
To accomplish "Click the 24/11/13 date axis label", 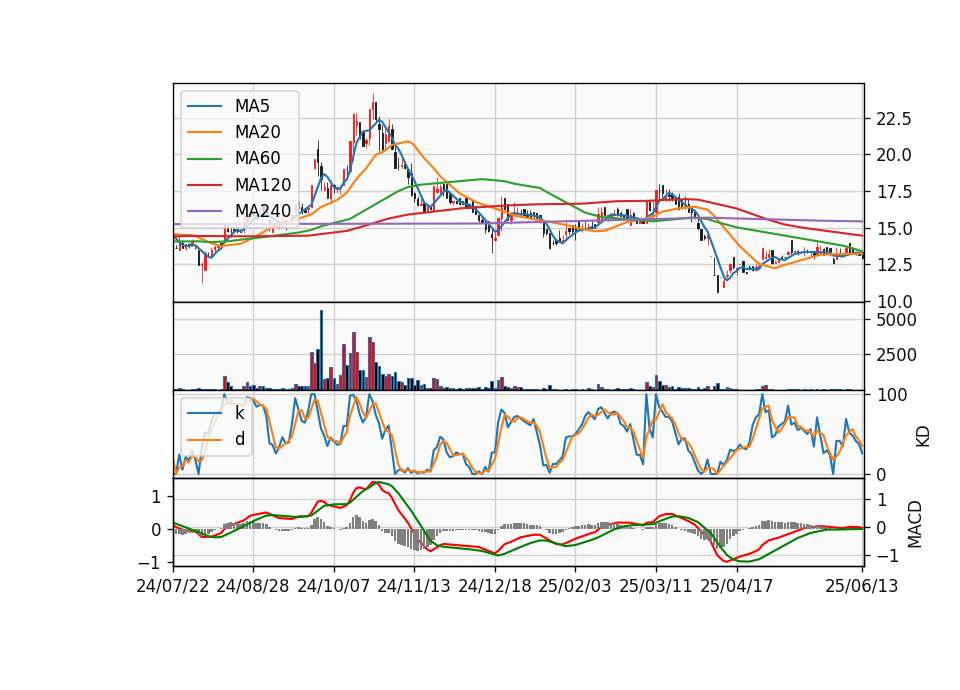I will click(414, 586).
